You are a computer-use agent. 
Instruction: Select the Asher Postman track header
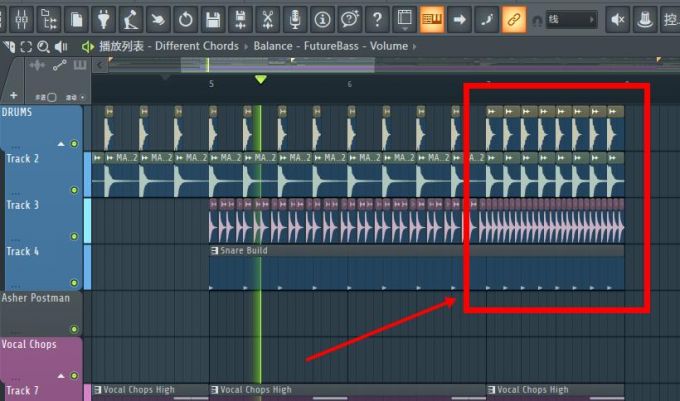[x=42, y=313]
